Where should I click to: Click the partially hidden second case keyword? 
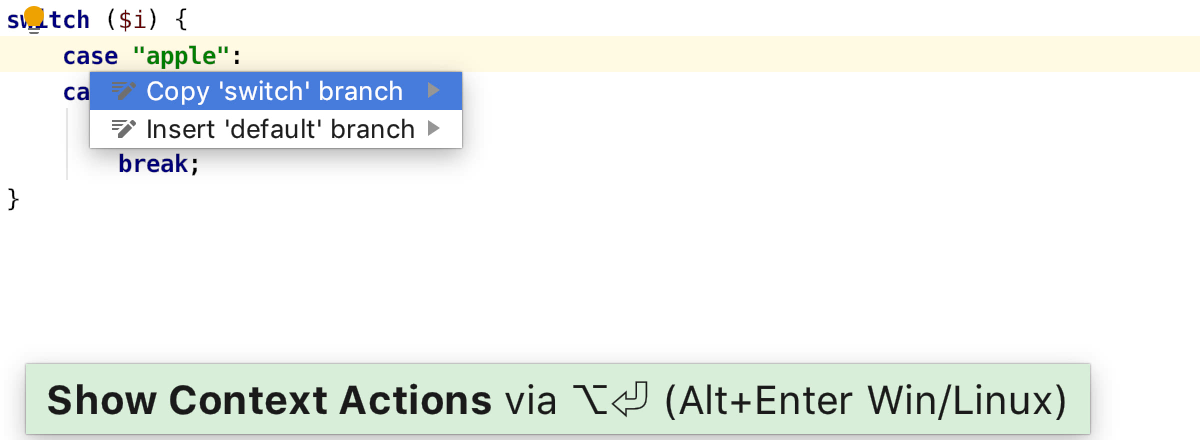click(x=76, y=92)
